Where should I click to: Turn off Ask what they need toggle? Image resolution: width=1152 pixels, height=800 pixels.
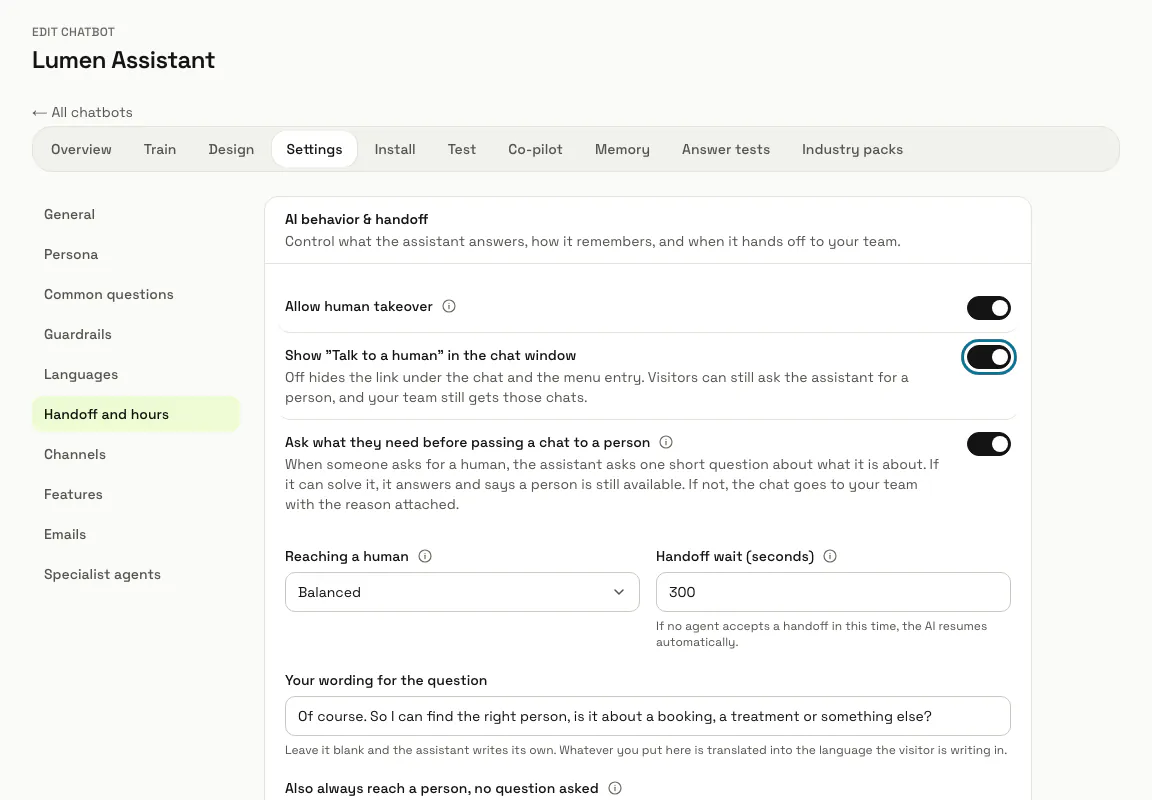click(x=988, y=444)
